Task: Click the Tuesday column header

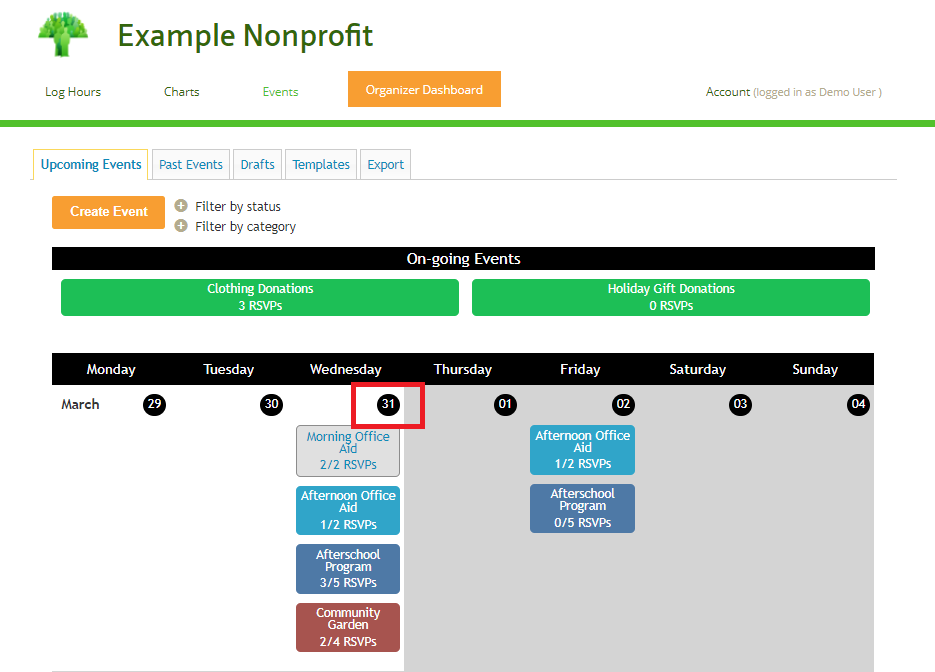Action: (x=228, y=369)
